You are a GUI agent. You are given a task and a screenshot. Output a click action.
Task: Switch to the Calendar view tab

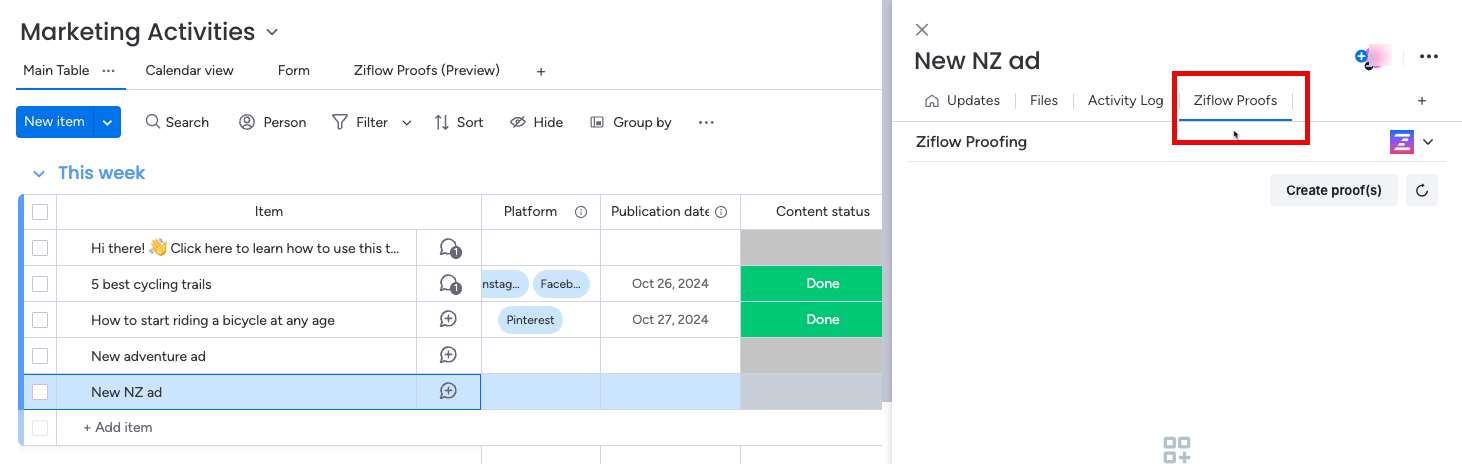(189, 71)
